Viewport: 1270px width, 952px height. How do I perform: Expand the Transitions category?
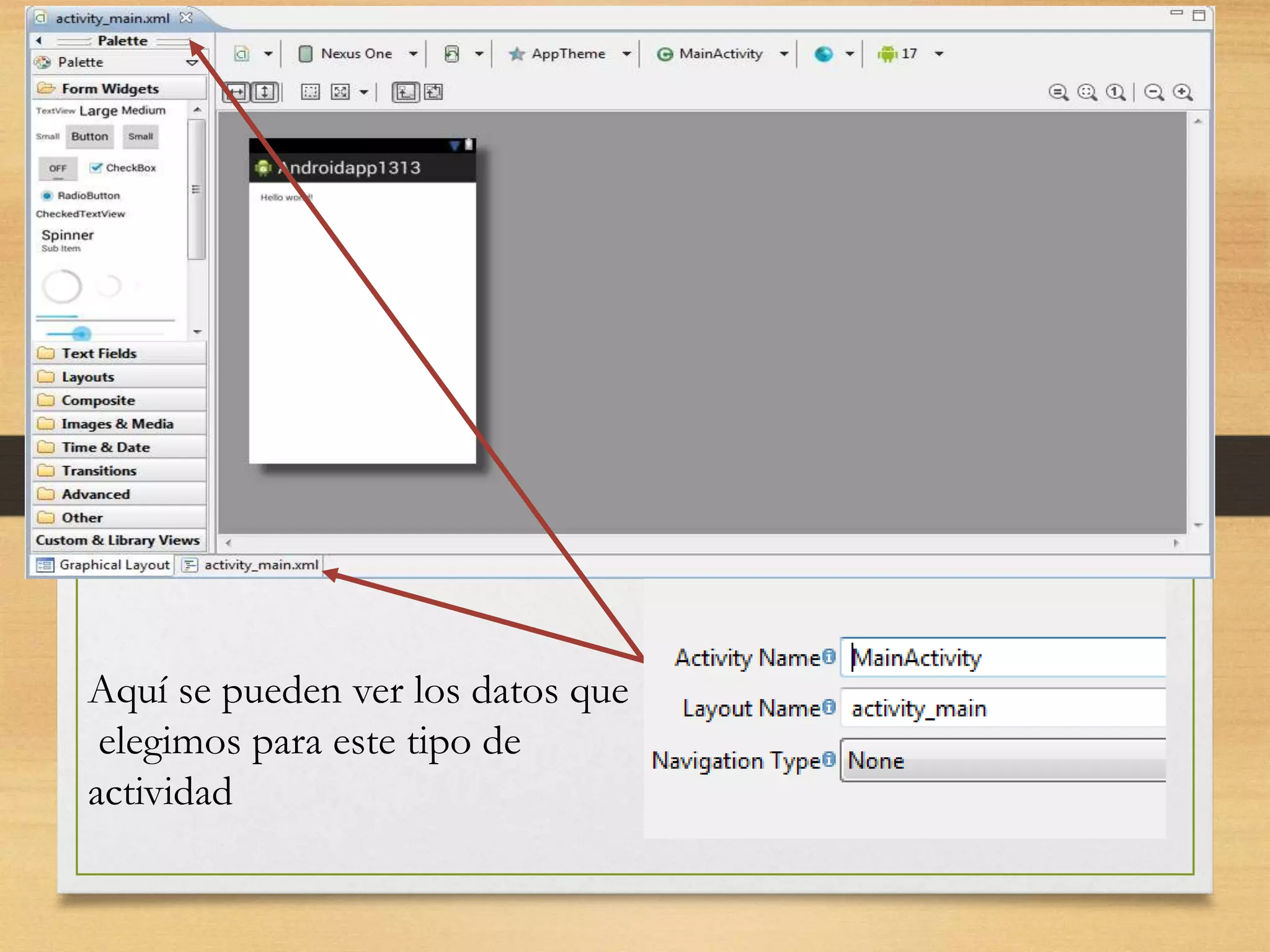[x=119, y=471]
